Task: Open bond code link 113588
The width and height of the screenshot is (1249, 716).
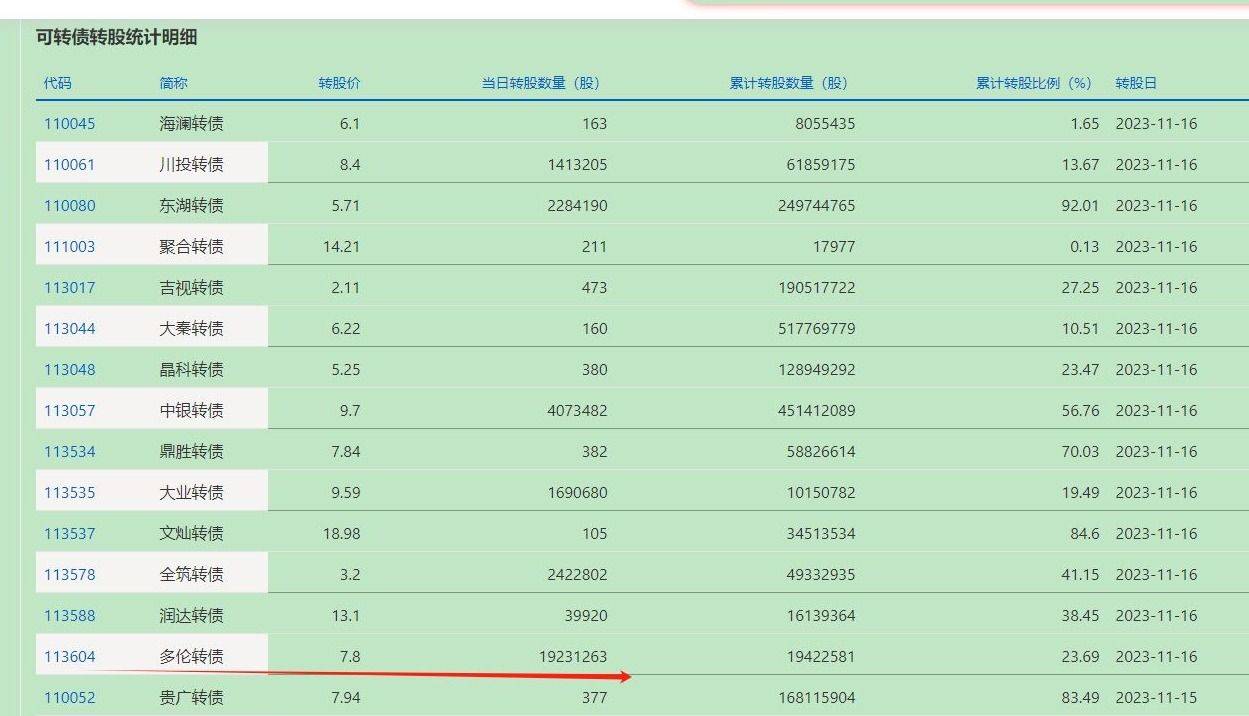Action: 69,616
